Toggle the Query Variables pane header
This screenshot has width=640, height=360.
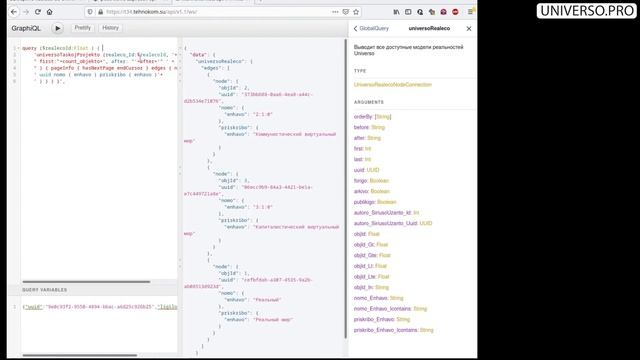coord(93,290)
